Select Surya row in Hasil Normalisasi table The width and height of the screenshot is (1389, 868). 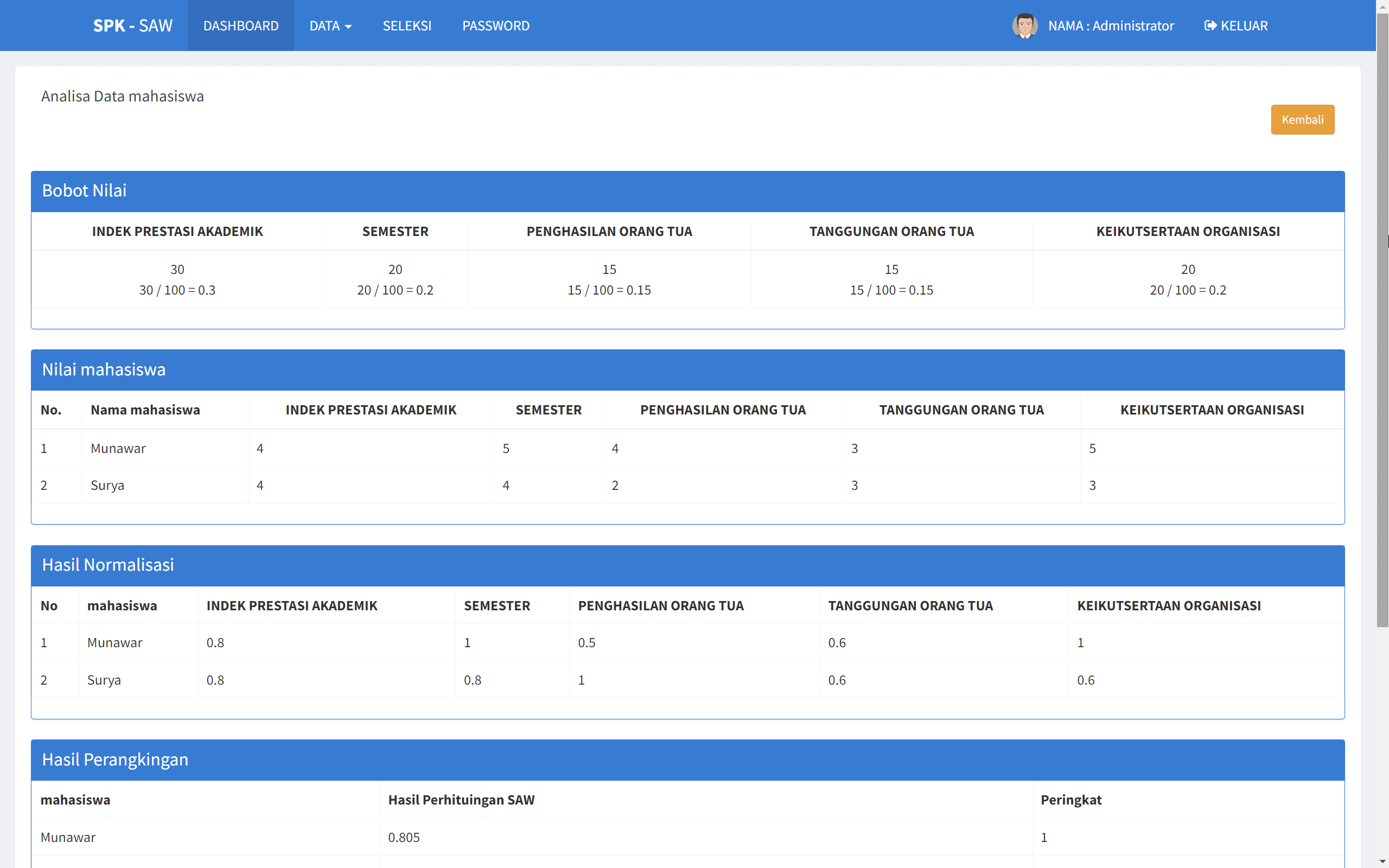point(104,680)
